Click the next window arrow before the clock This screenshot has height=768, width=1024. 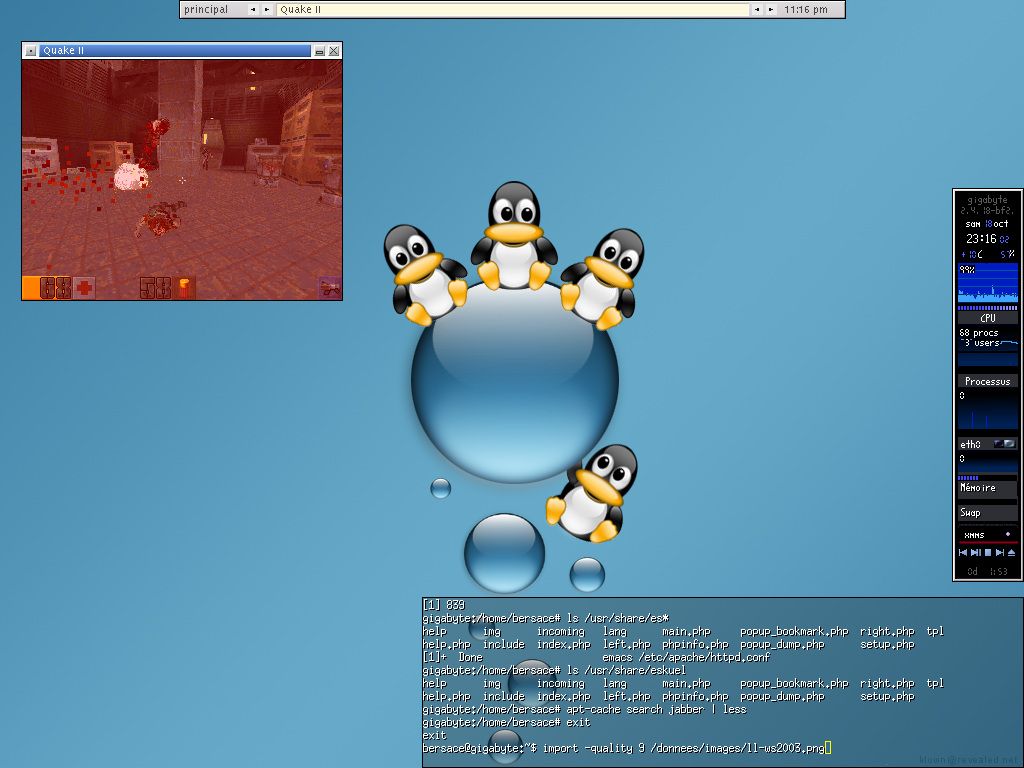click(771, 9)
